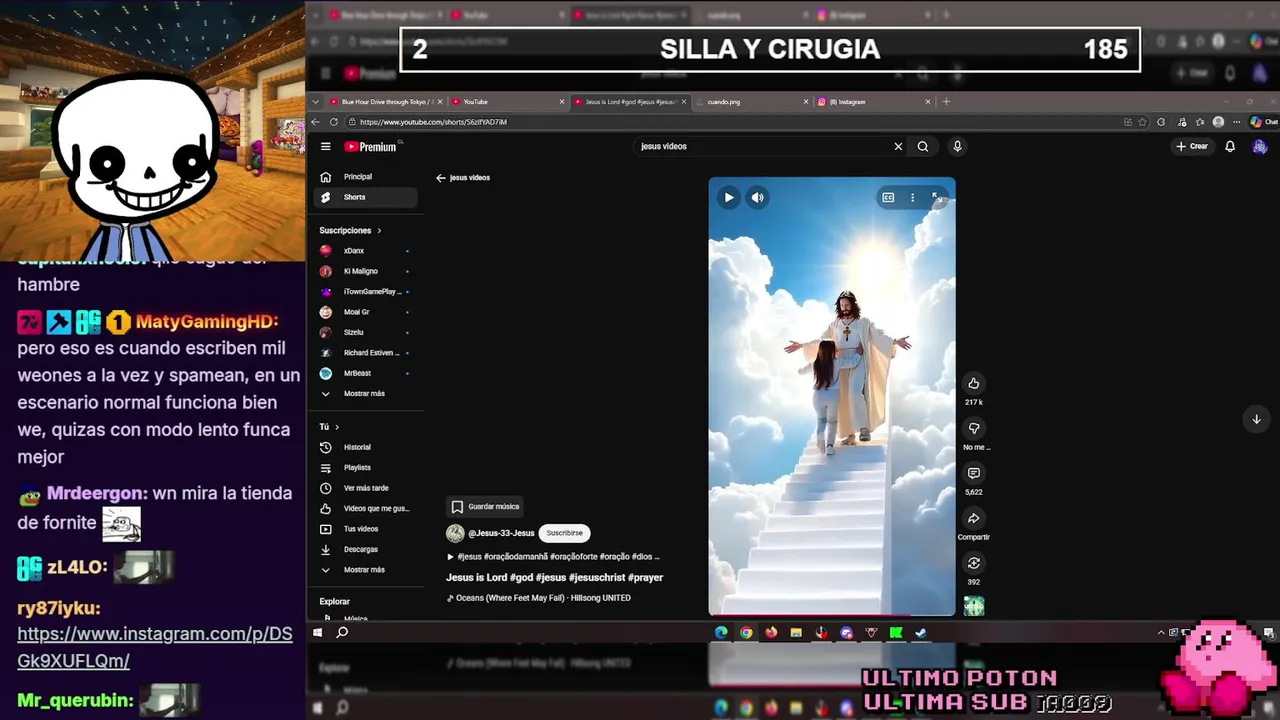Switch to the Instagram tab

[x=872, y=102]
